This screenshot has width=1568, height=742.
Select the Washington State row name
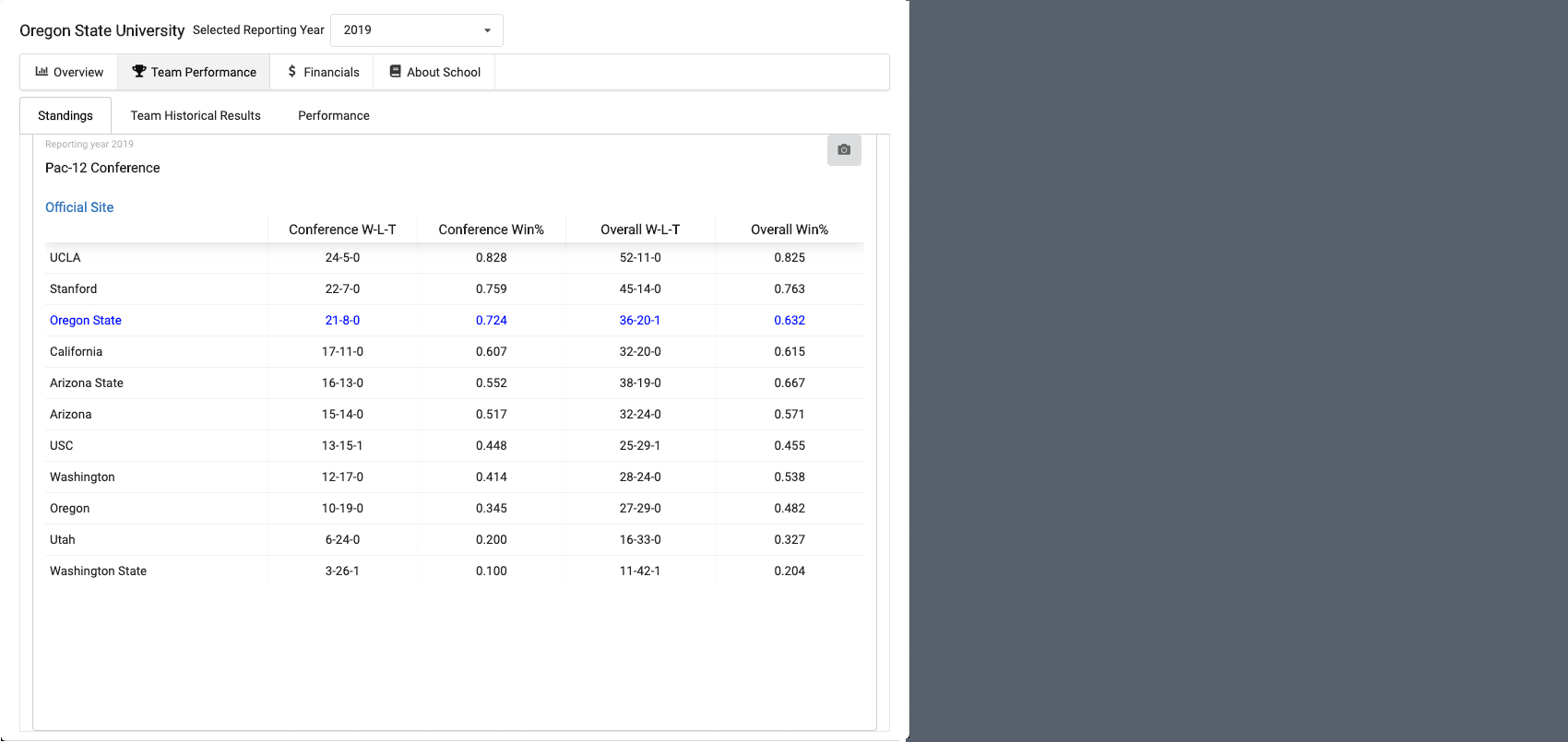99,571
